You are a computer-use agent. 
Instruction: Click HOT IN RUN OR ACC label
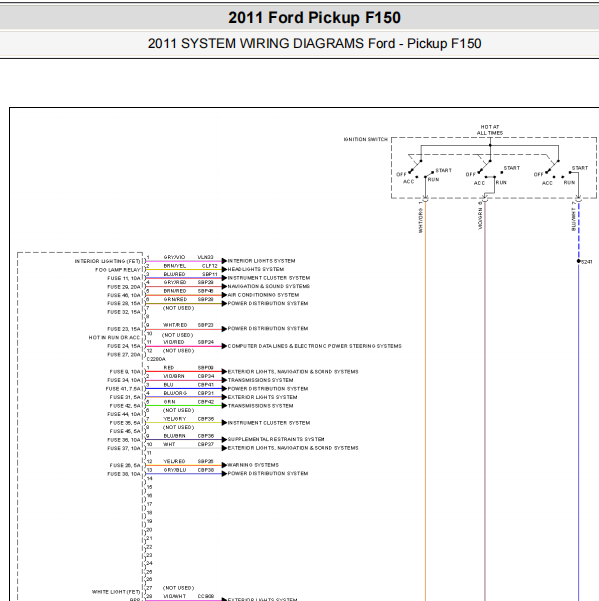[115, 338]
